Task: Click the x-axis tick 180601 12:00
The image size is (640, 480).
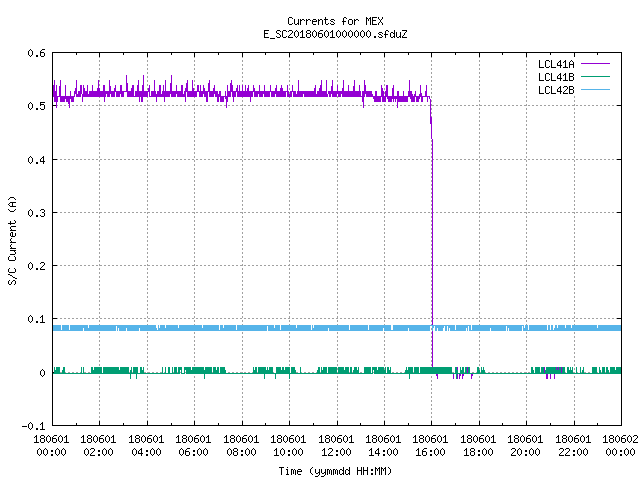Action: (x=336, y=446)
